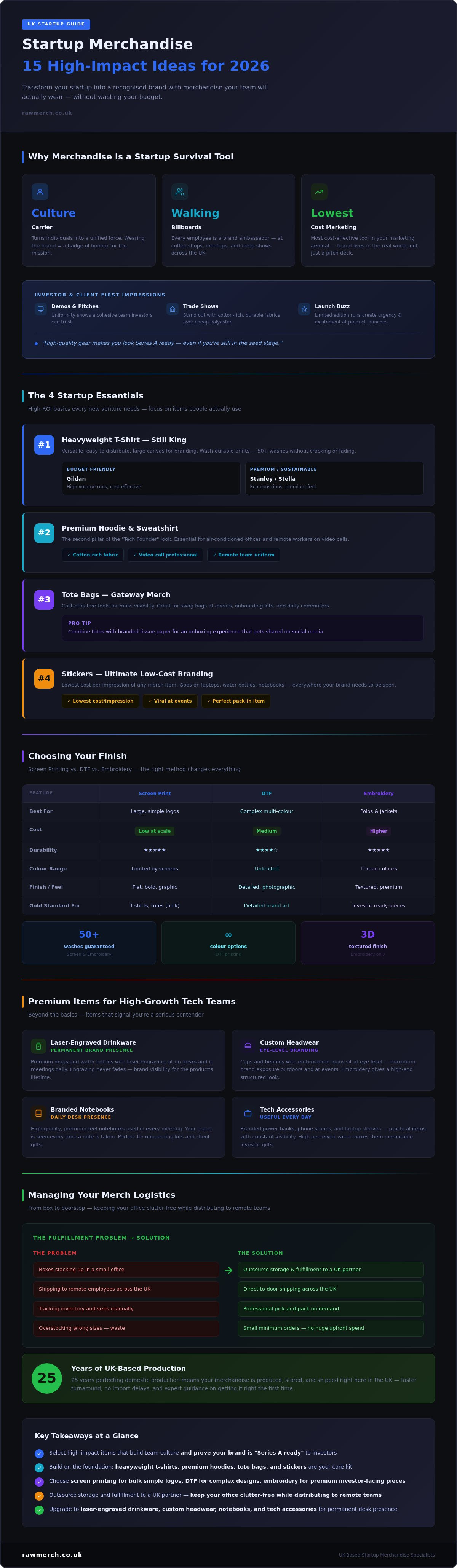Click the group icon above Walking
The width and height of the screenshot is (457, 1568).
(x=180, y=192)
